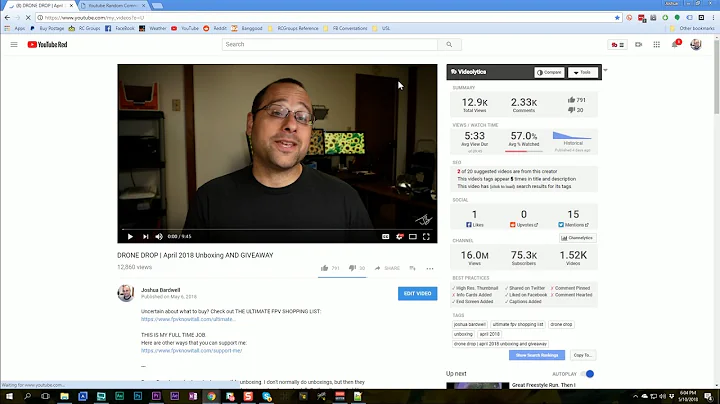720x404 pixels.
Task: Open the RC Groups bookmark
Action: coord(84,28)
